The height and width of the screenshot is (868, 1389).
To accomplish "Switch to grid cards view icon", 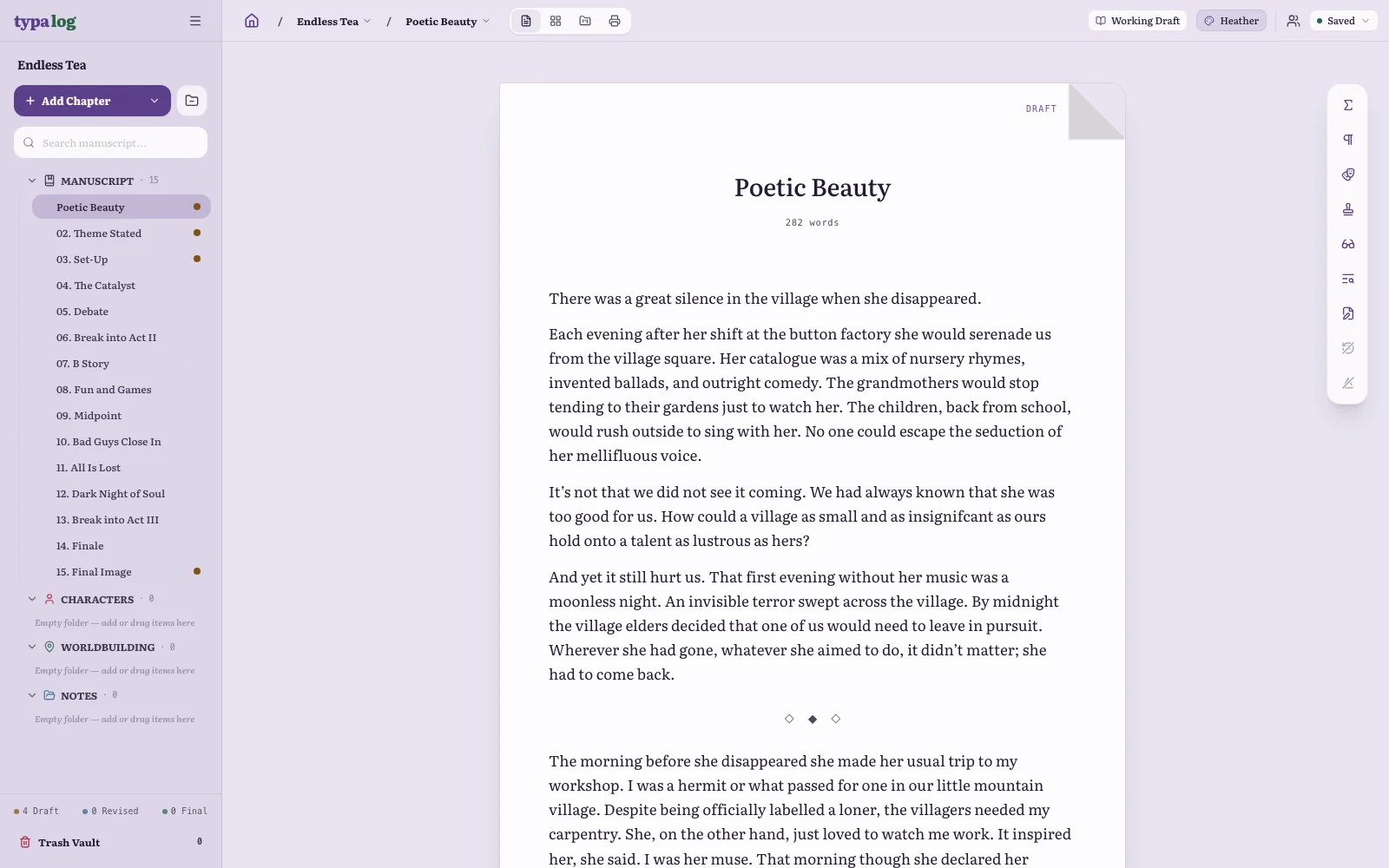I will [556, 21].
